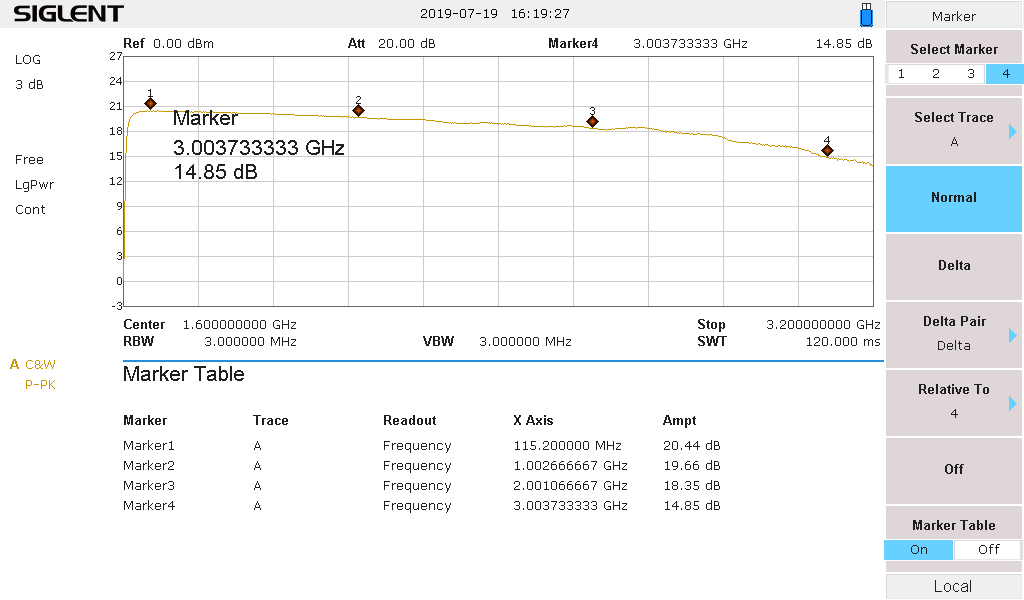
Task: Click the X Axis column header
Action: (533, 420)
